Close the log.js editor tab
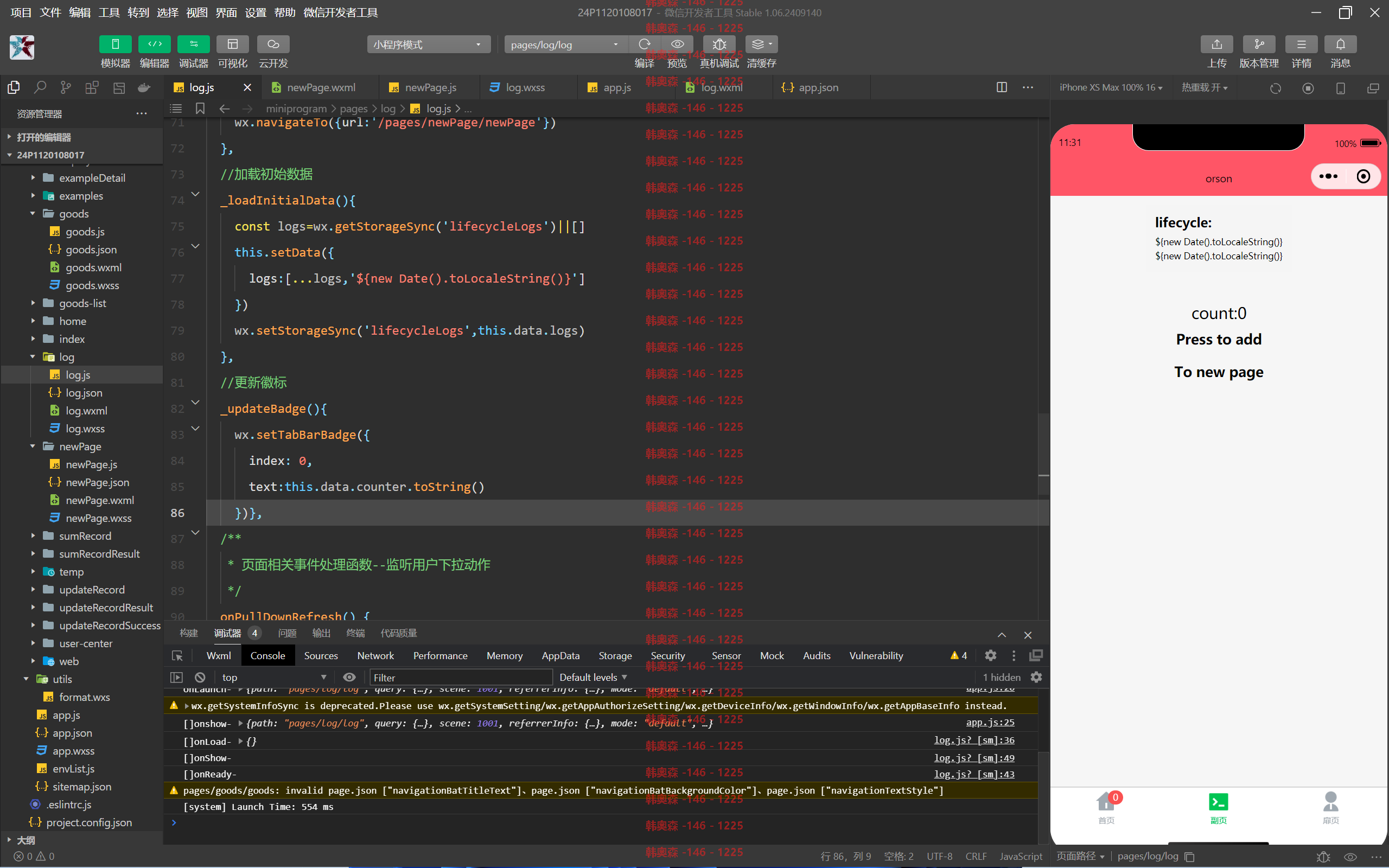The height and width of the screenshot is (868, 1389). coord(247,87)
